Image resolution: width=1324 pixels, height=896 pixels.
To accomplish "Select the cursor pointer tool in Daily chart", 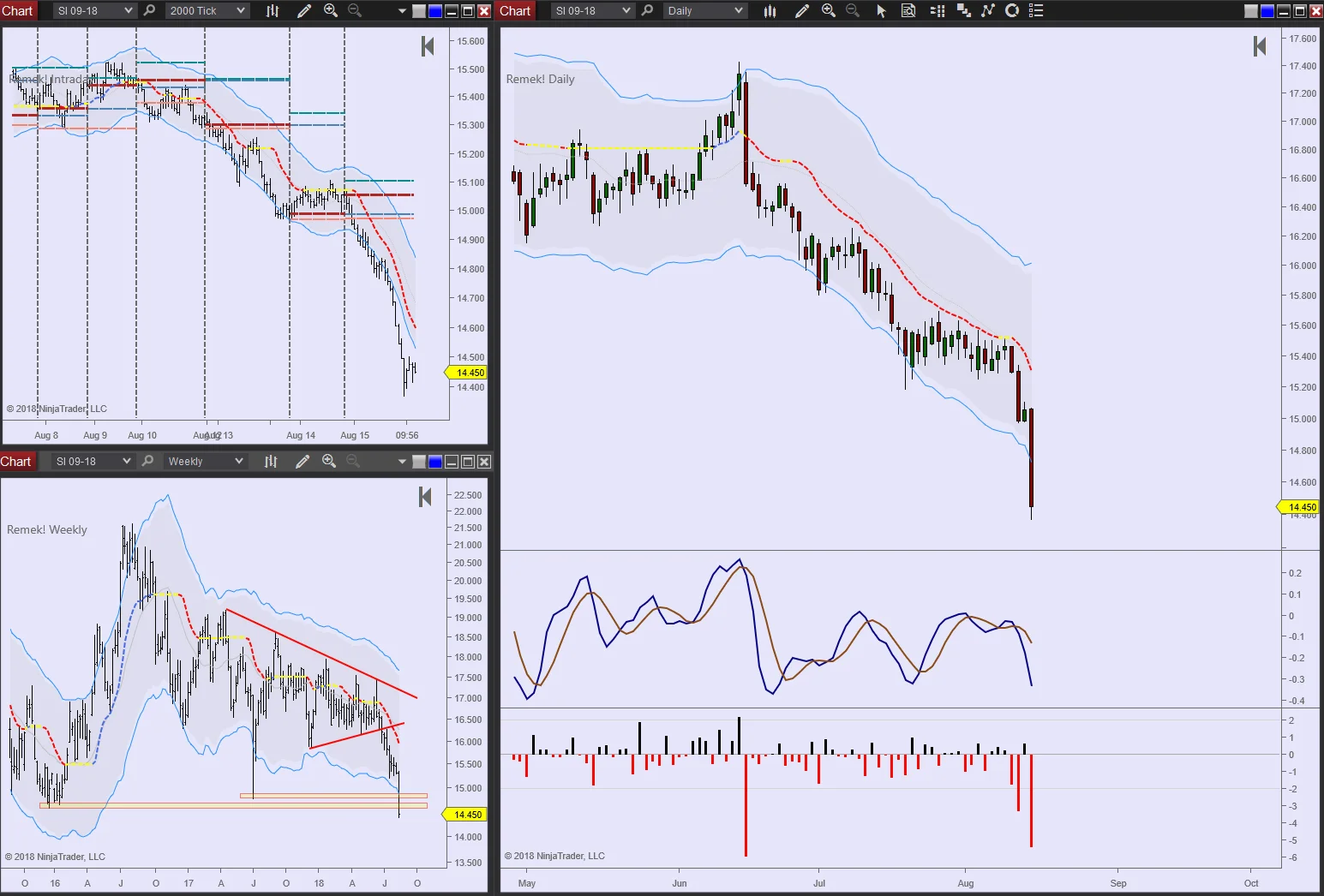I will coord(881,11).
